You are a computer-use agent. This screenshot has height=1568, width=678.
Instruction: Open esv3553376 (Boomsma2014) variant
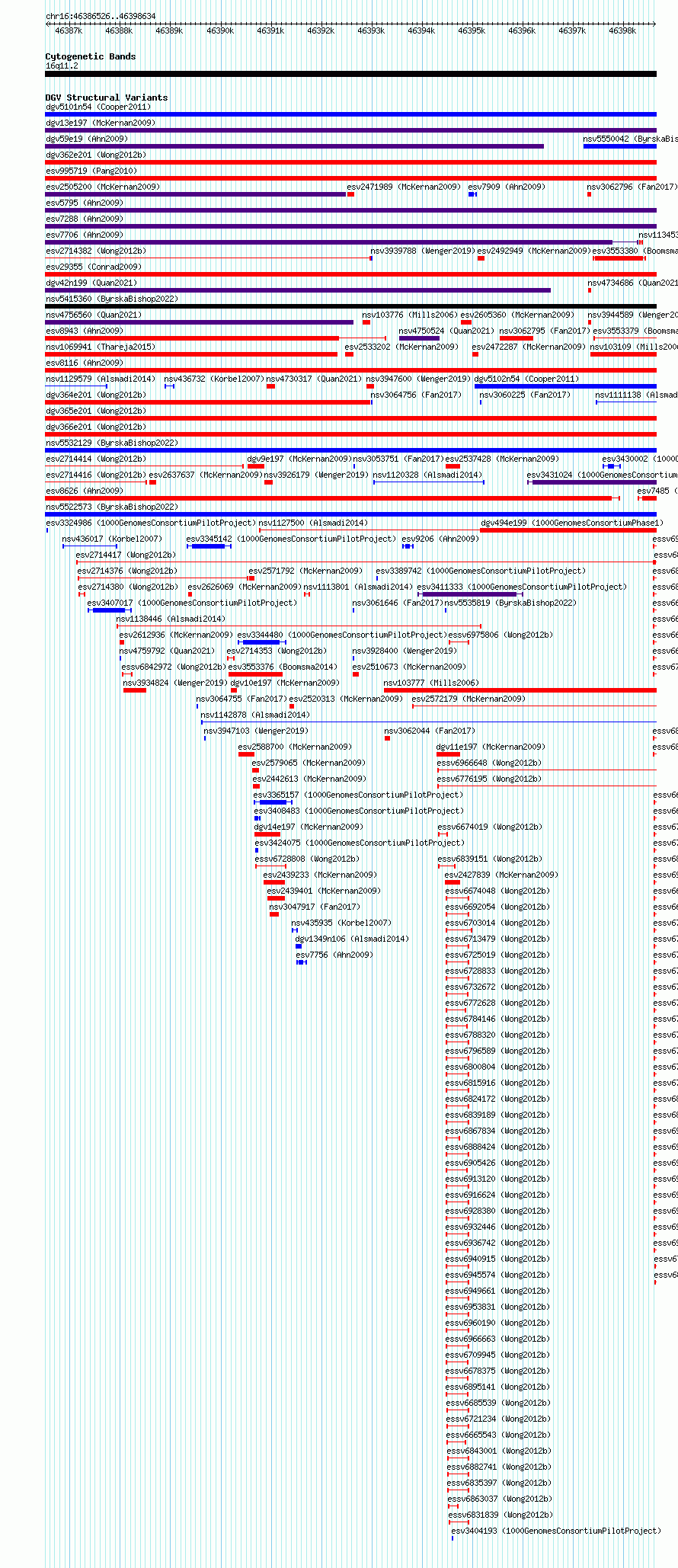click(283, 667)
